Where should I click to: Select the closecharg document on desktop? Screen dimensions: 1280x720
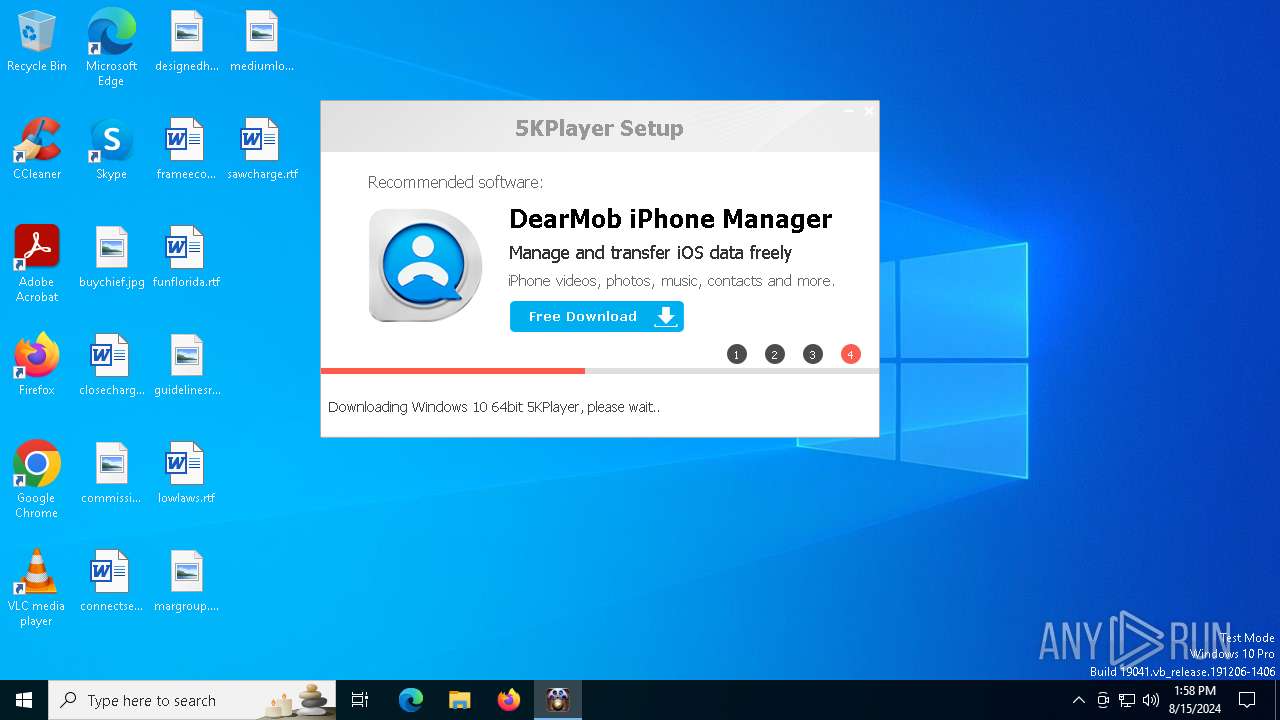point(111,366)
